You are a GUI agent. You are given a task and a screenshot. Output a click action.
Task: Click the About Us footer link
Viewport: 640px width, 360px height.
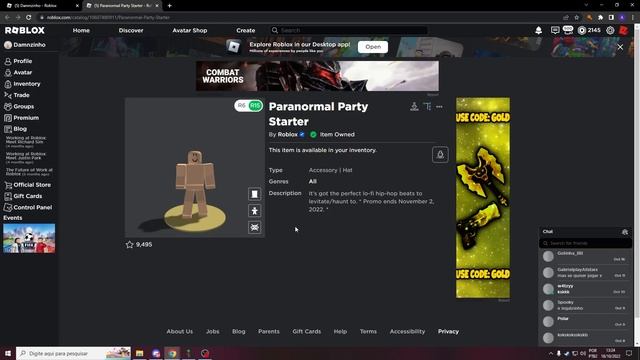pos(180,331)
